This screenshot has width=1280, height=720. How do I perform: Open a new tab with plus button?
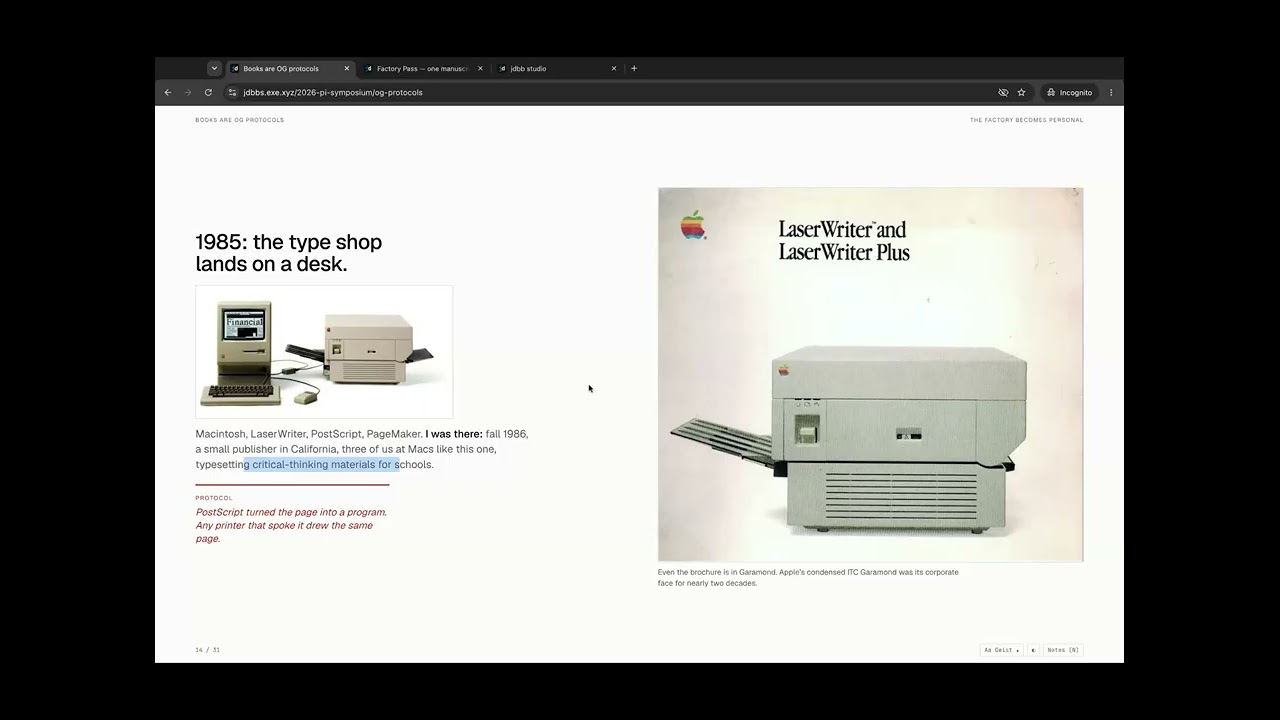(634, 68)
